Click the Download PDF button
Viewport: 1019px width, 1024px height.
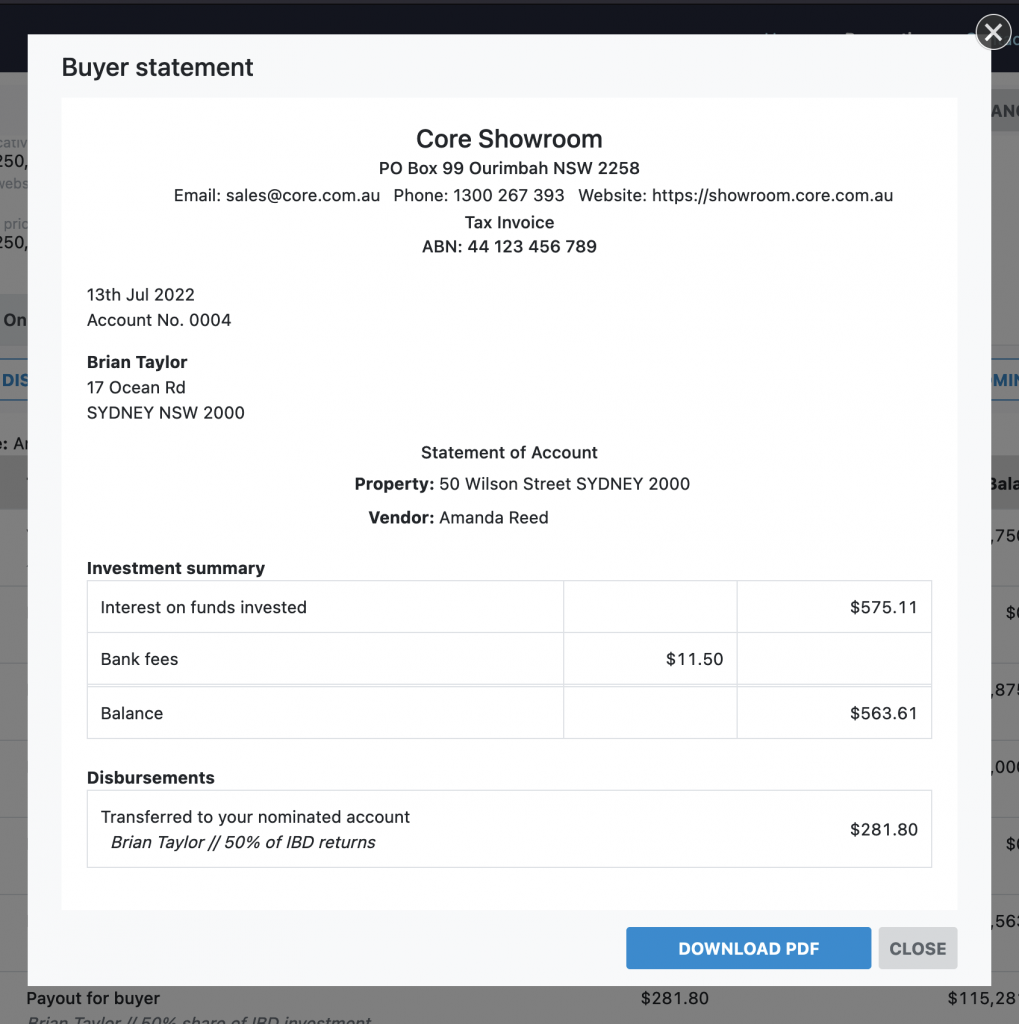pos(748,949)
